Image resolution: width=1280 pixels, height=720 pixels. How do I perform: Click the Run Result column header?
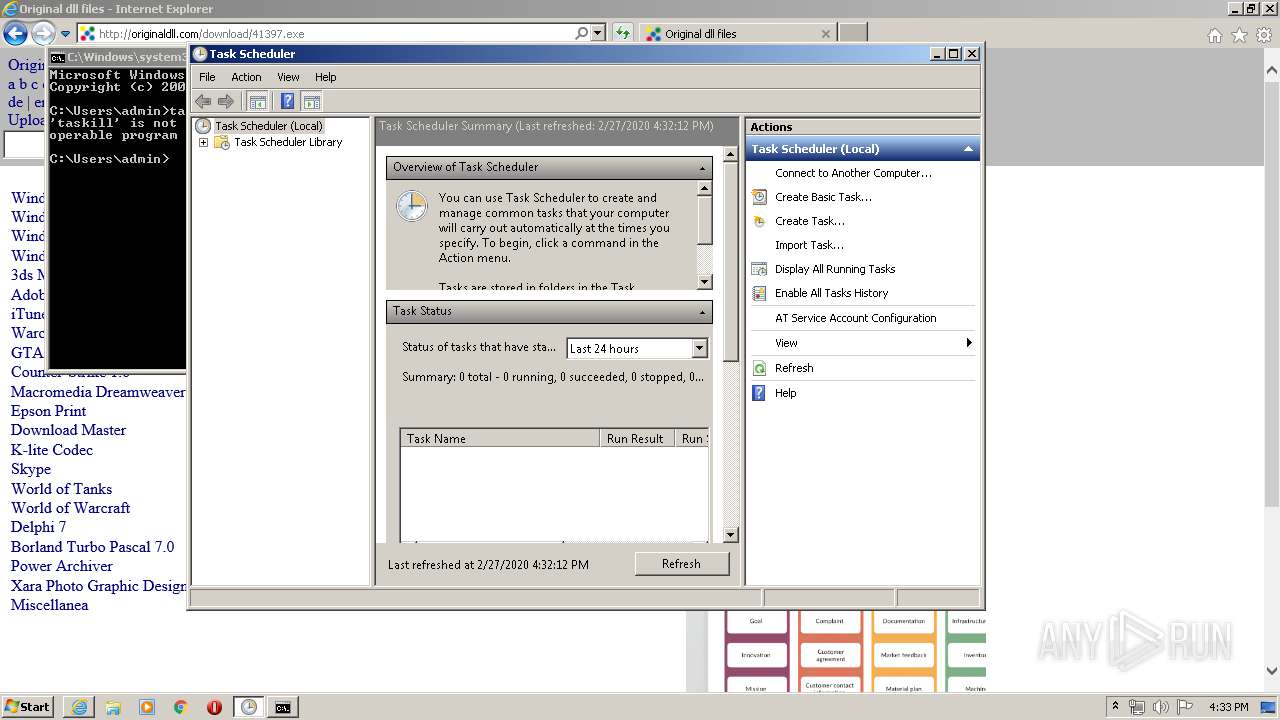click(x=637, y=438)
